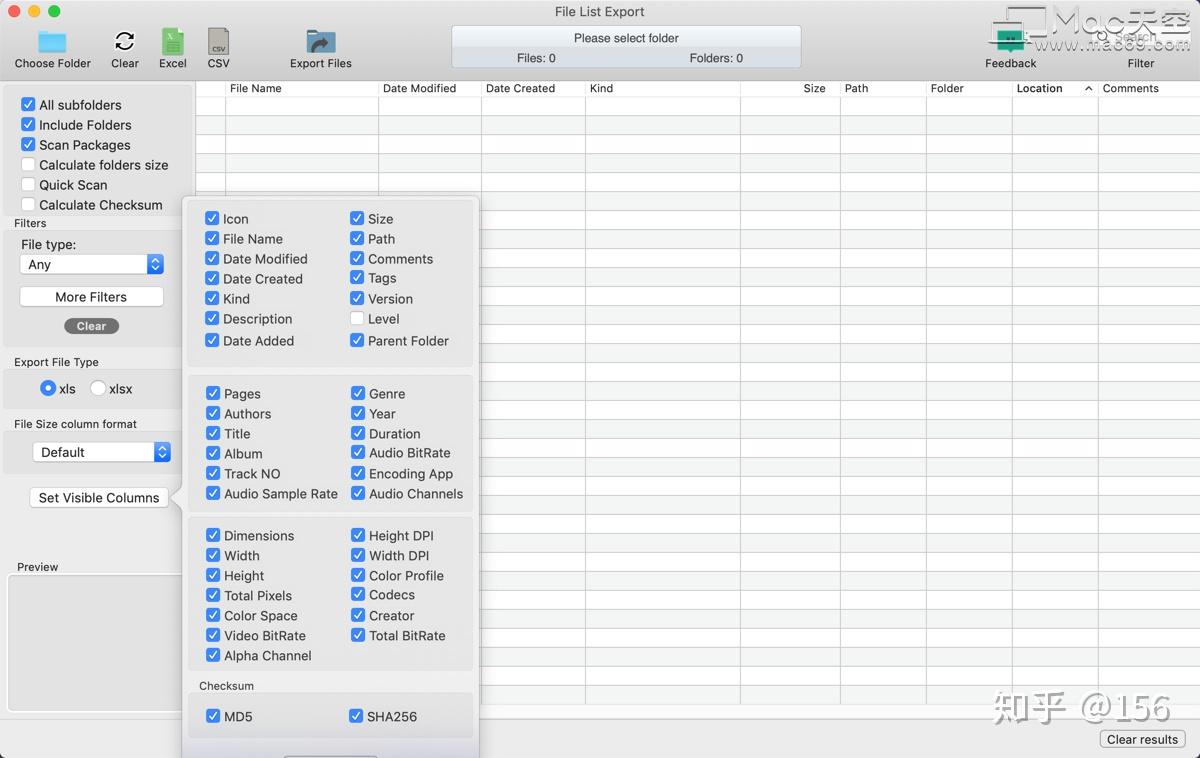This screenshot has width=1200, height=758.
Task: Click the Clear refresh icon in the toolbar
Action: 124,40
